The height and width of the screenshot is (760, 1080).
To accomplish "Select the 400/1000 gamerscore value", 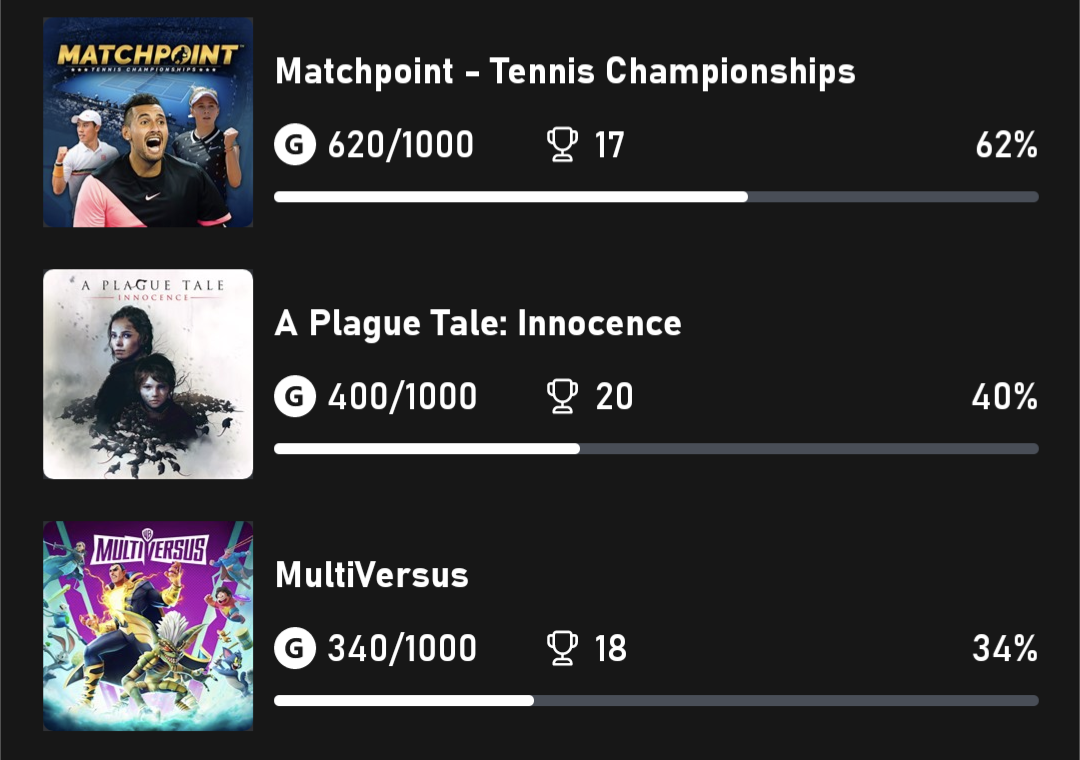I will click(x=402, y=396).
